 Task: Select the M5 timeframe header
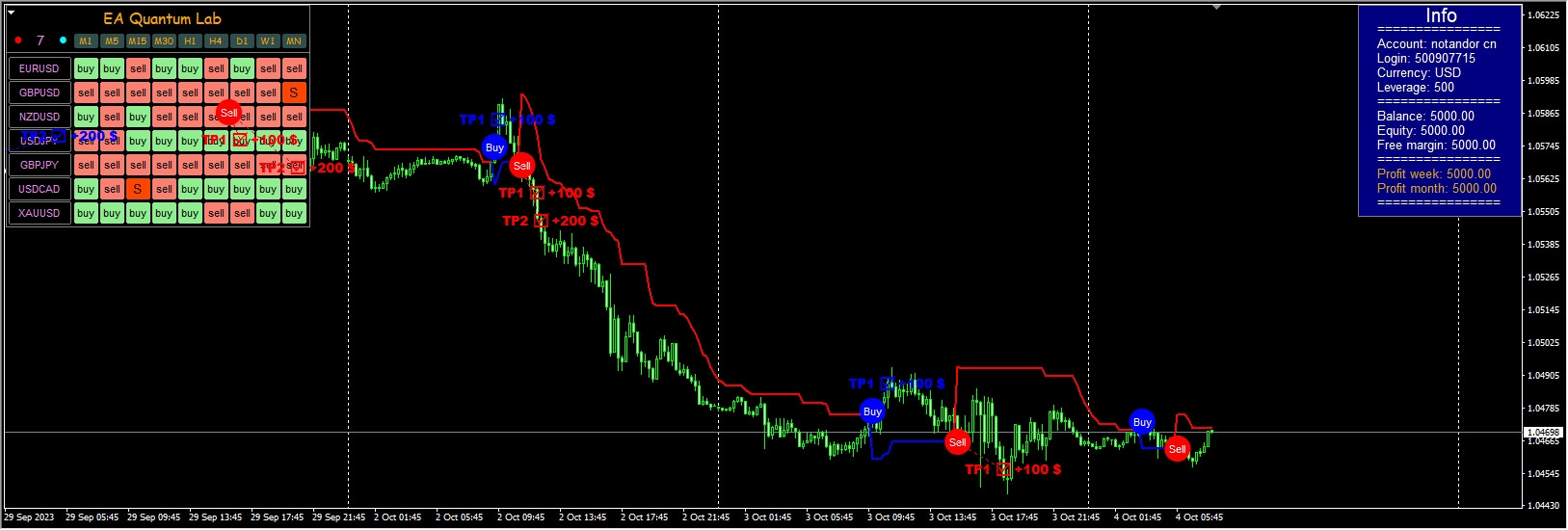112,41
